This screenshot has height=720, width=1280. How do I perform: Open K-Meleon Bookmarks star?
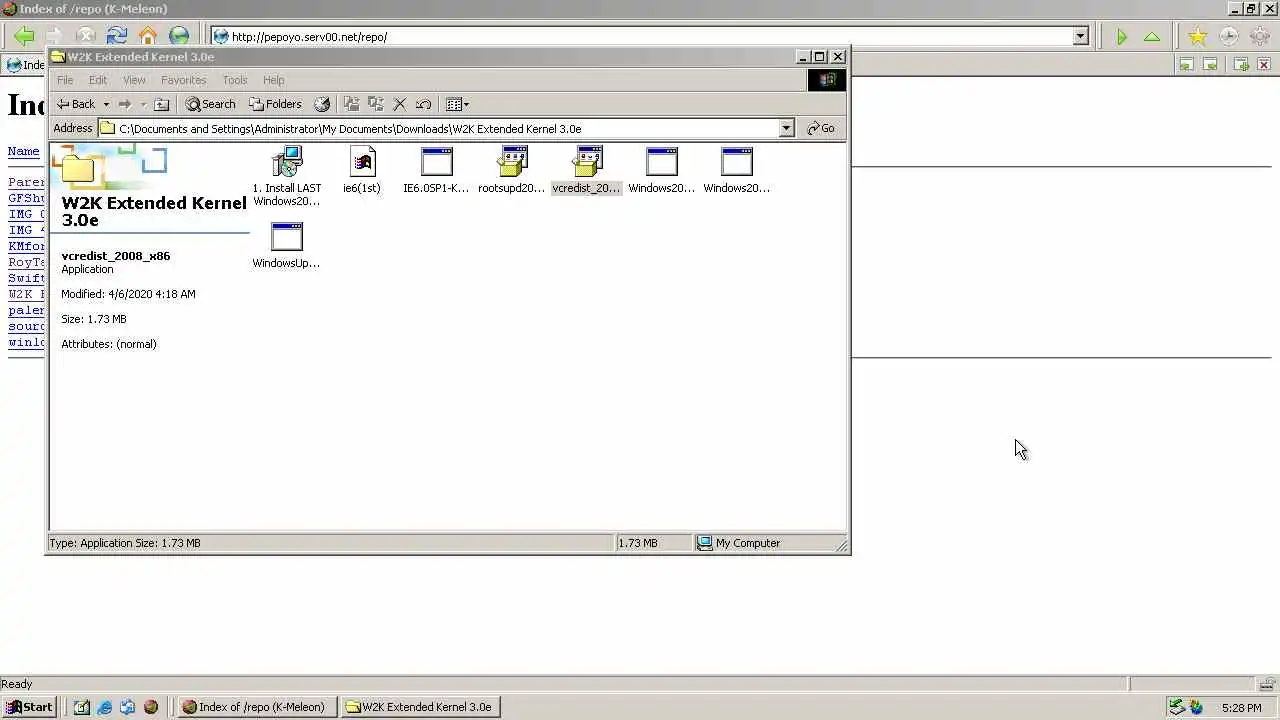click(x=1197, y=37)
